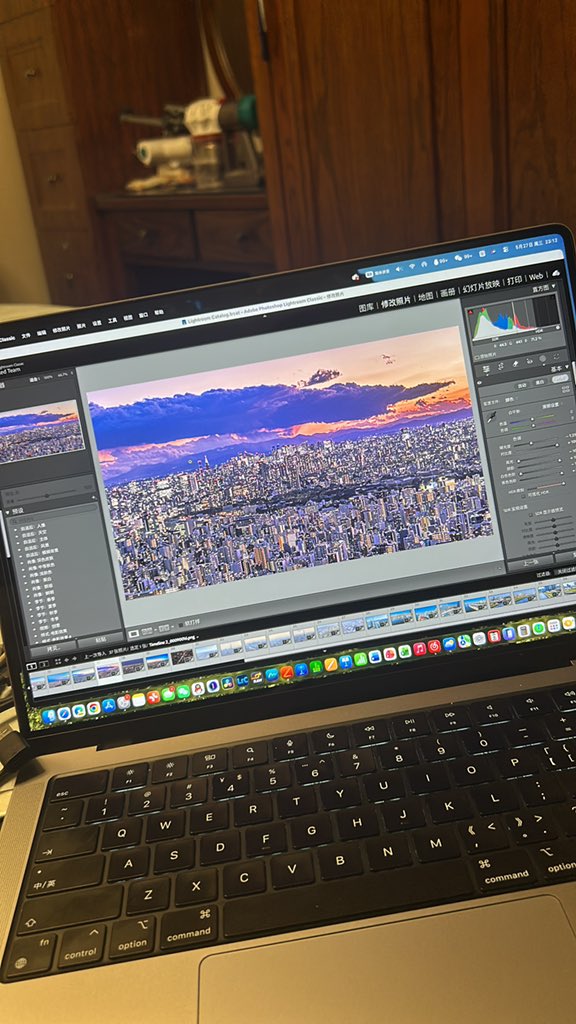The image size is (576, 1024).
Task: Select the Healing eraser tool
Action: click(x=516, y=363)
